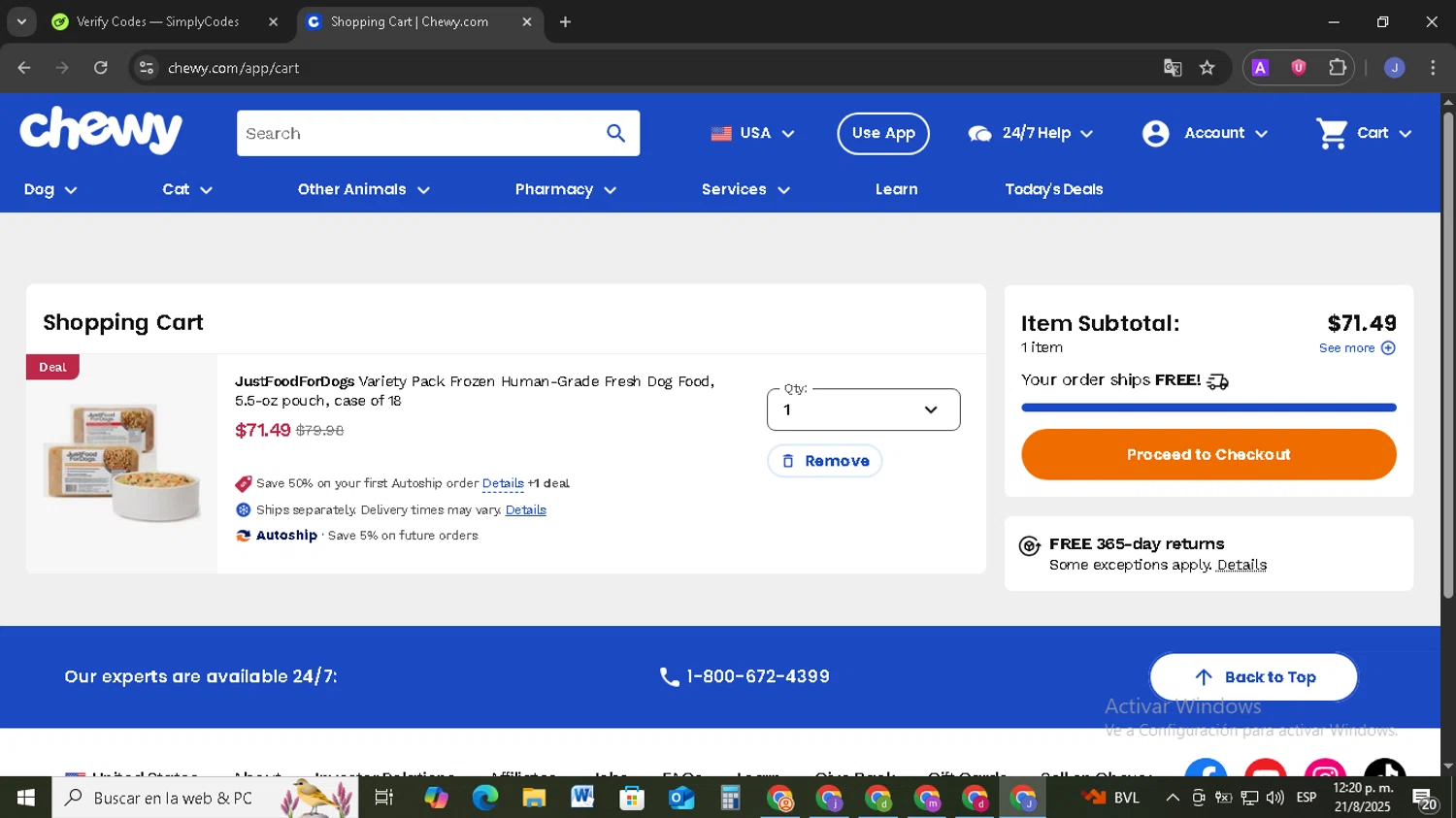Image resolution: width=1456 pixels, height=818 pixels.
Task: Click the uBlock shield extension icon
Action: tap(1299, 68)
